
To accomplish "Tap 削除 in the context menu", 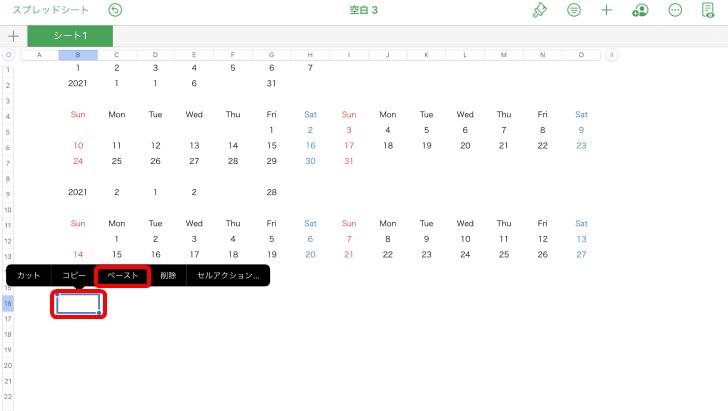I will pyautogui.click(x=168, y=275).
